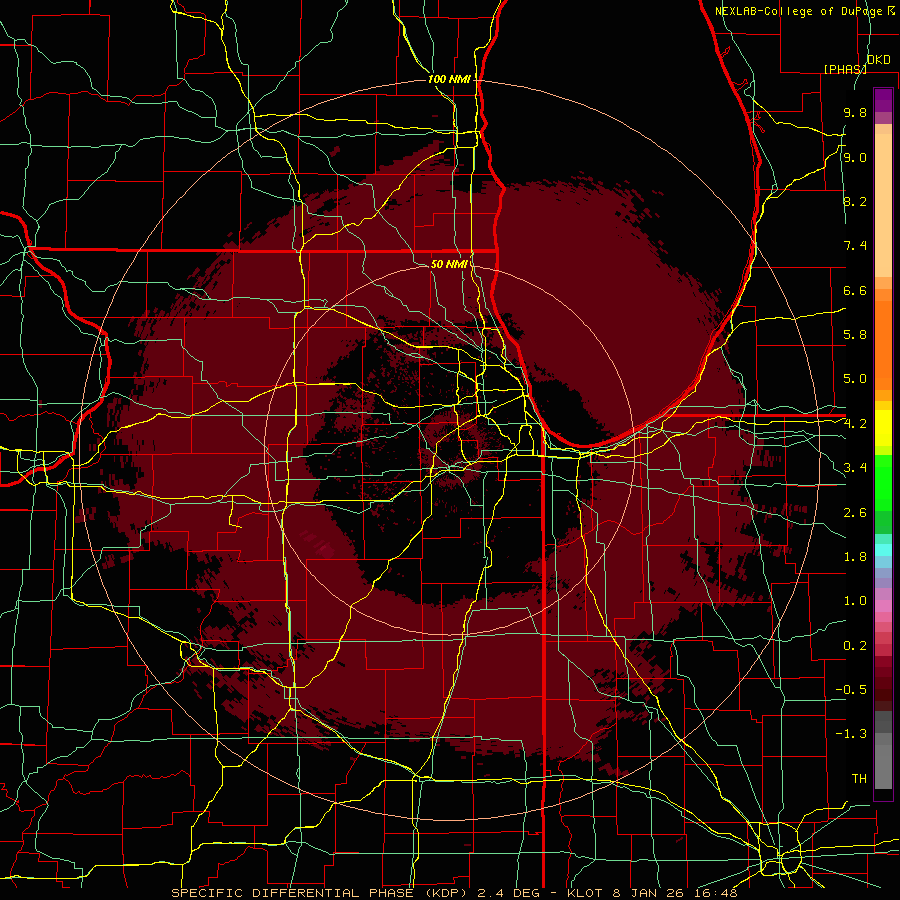Click the Specific Differential Phase caption text

tap(454, 893)
